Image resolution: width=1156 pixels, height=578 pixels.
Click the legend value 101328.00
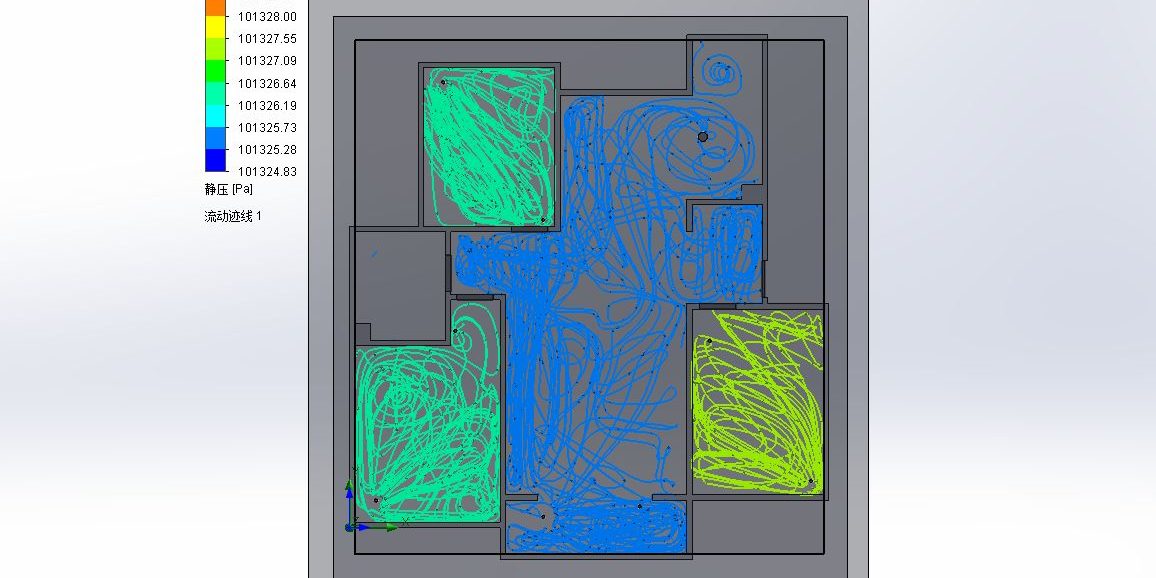coord(267,16)
